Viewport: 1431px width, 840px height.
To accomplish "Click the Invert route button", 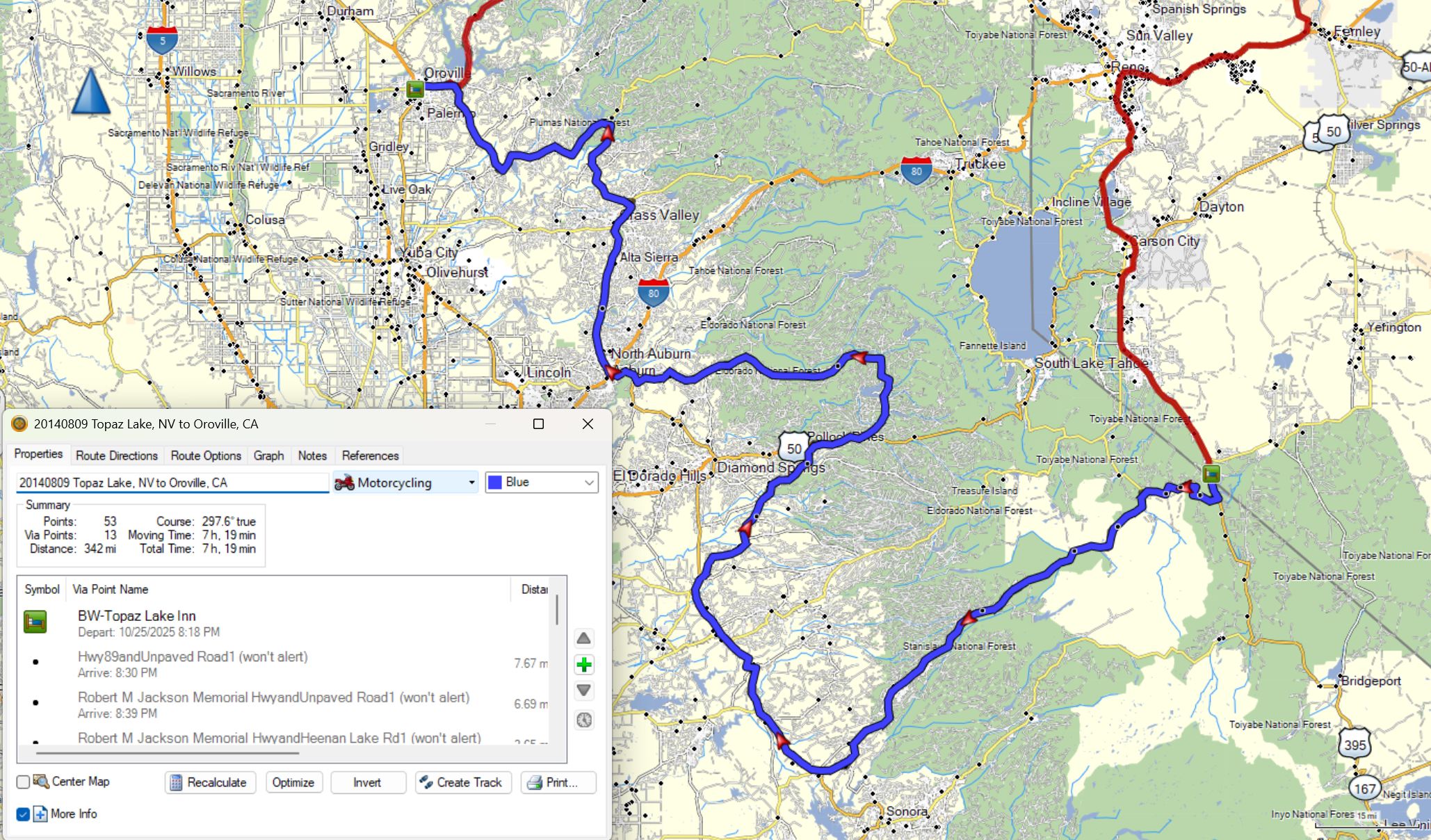I will tap(367, 782).
